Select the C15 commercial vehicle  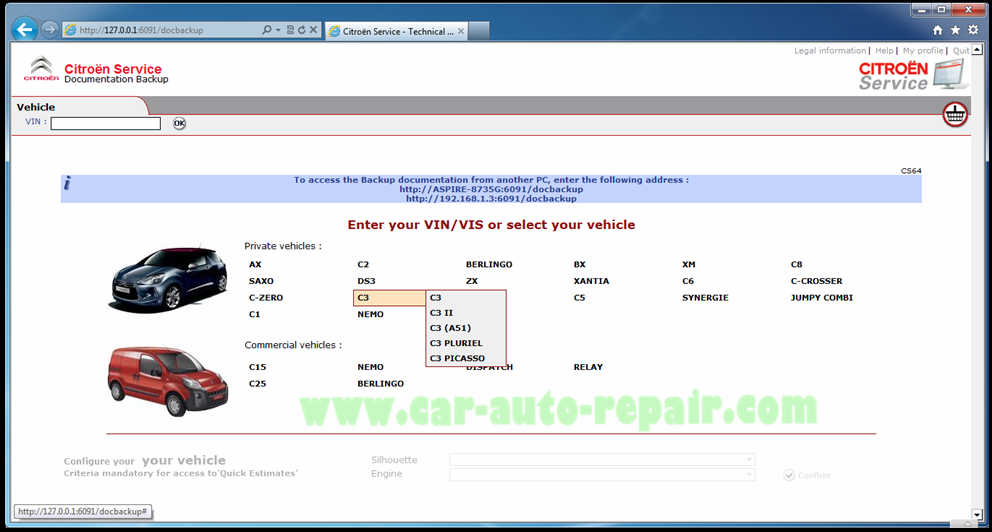click(257, 367)
